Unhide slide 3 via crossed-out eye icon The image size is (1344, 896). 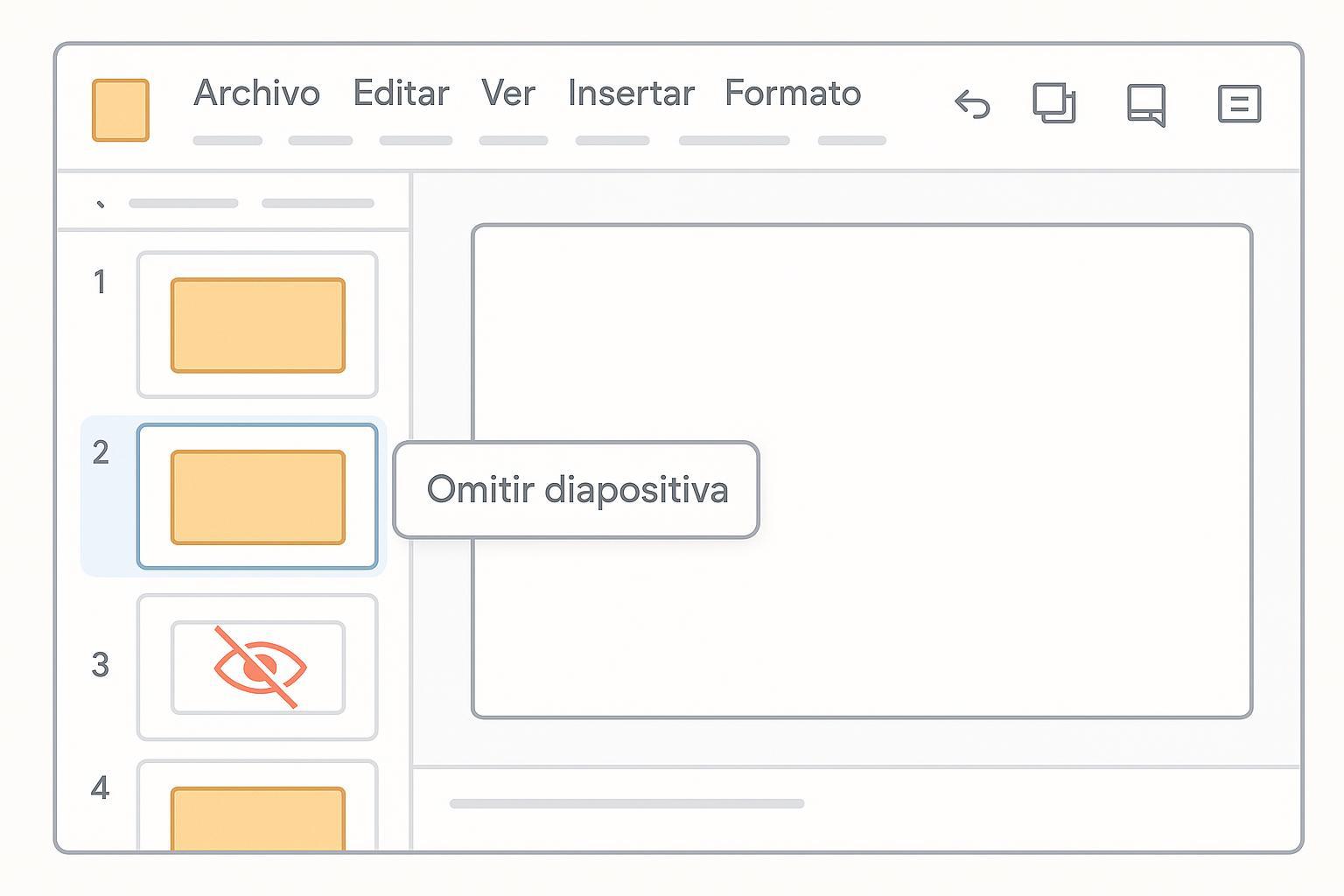point(259,667)
